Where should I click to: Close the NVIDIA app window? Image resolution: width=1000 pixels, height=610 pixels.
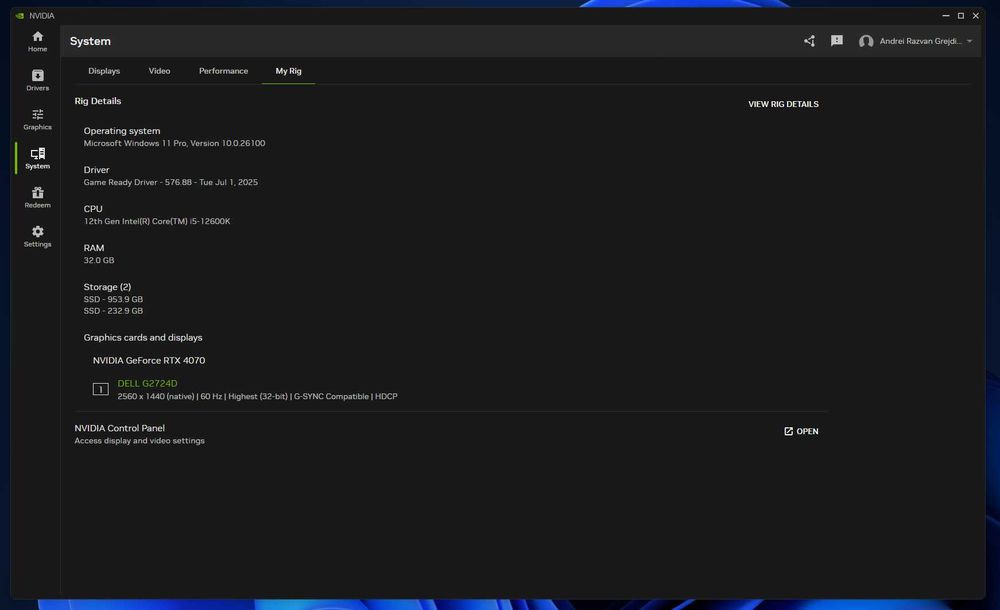click(x=976, y=15)
